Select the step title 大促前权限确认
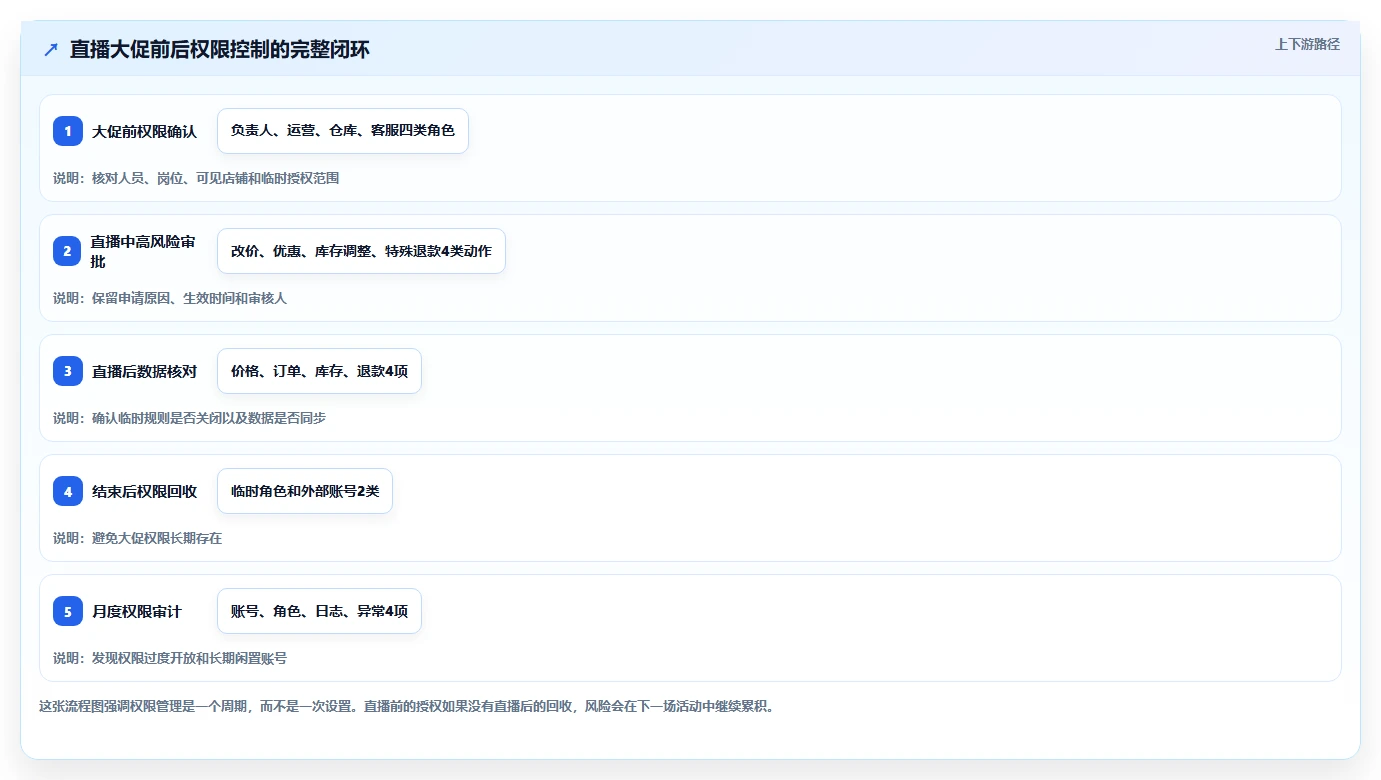The width and height of the screenshot is (1381, 780). (x=145, y=131)
